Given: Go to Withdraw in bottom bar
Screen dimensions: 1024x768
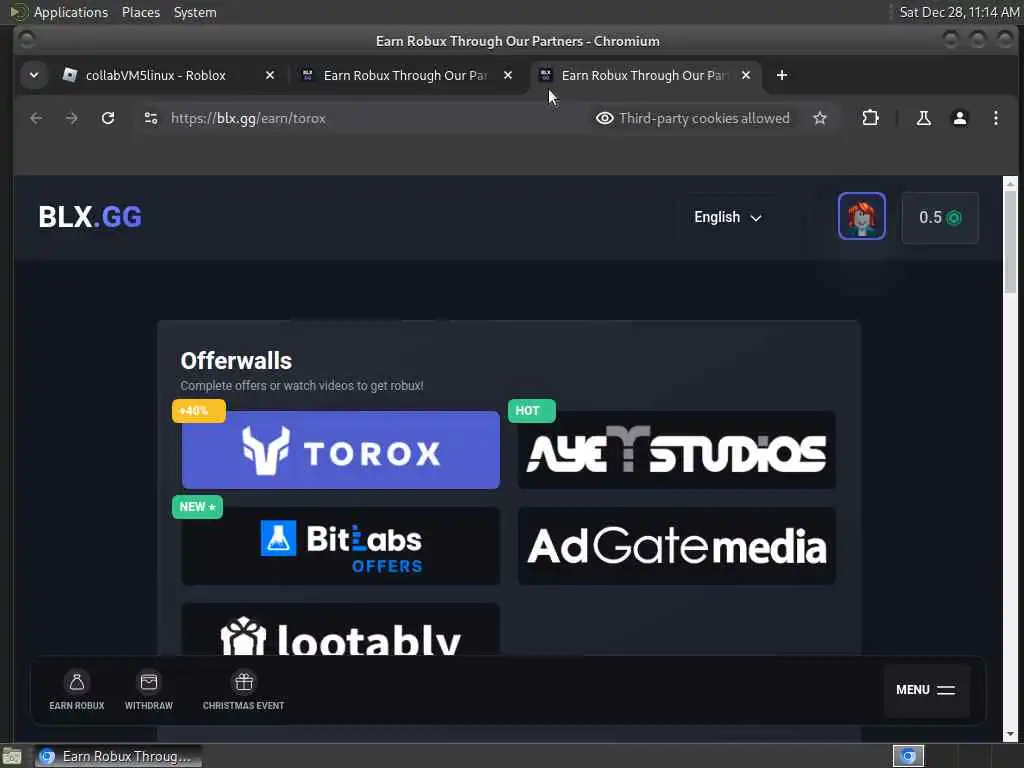Looking at the screenshot, I should (149, 690).
